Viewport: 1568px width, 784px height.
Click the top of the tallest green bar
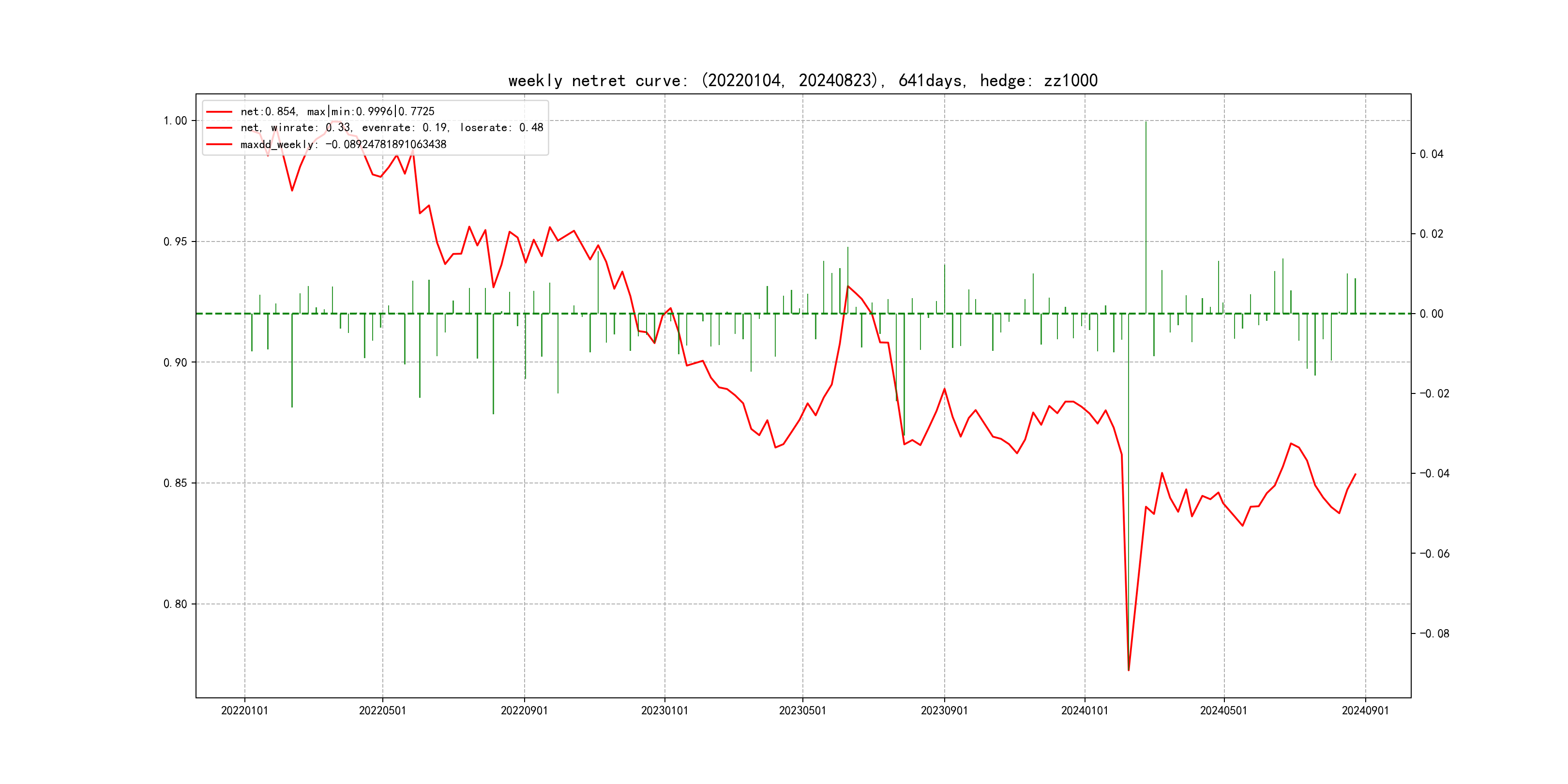pos(1146,122)
